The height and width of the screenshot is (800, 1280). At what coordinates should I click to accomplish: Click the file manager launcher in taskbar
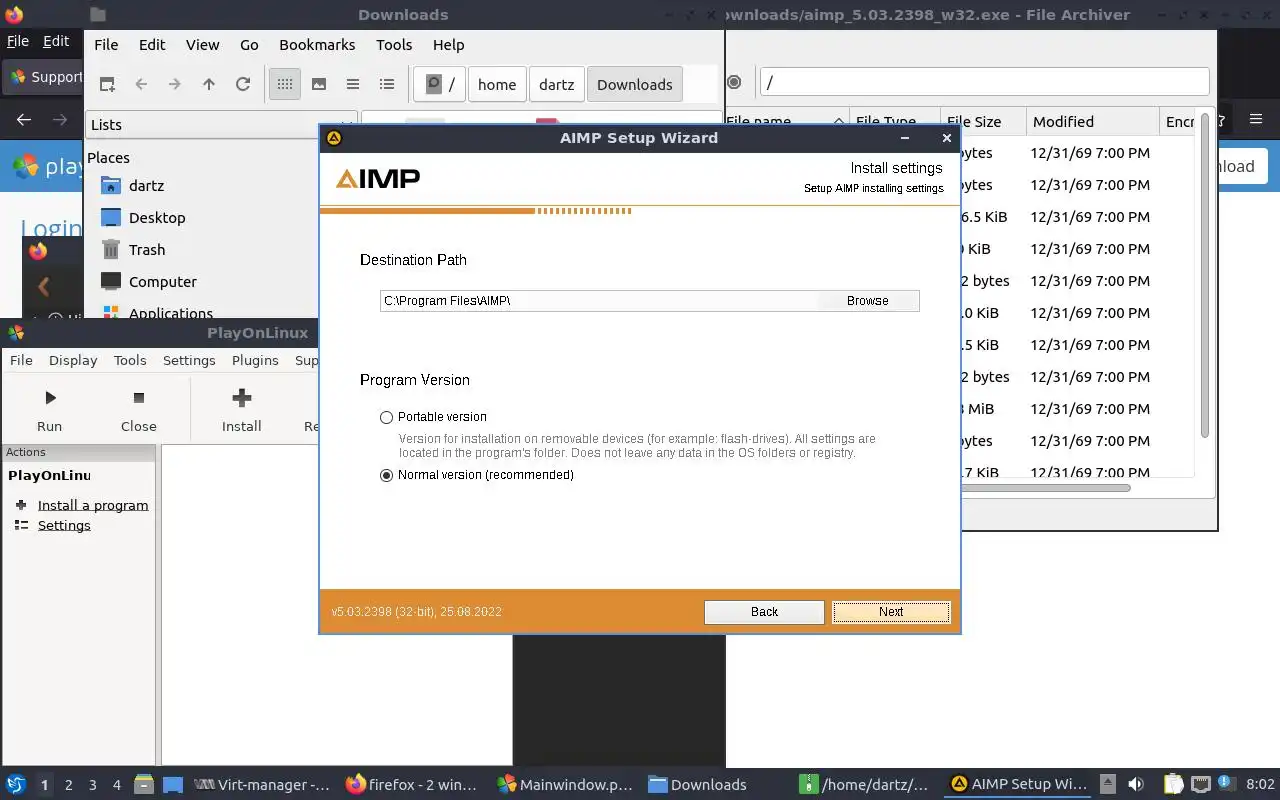coord(143,785)
